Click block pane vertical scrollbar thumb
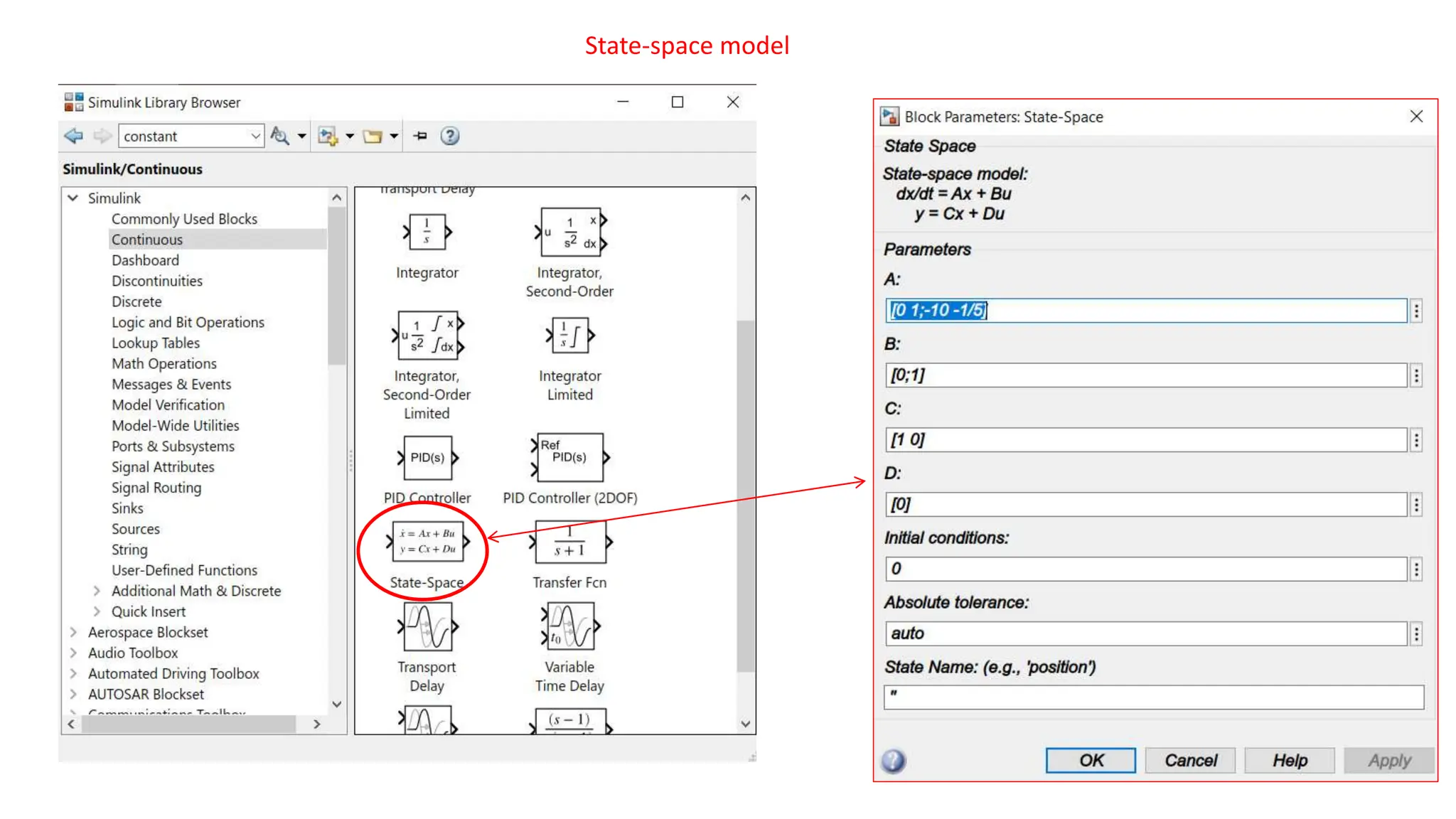The height and width of the screenshot is (819, 1456). tap(745, 496)
